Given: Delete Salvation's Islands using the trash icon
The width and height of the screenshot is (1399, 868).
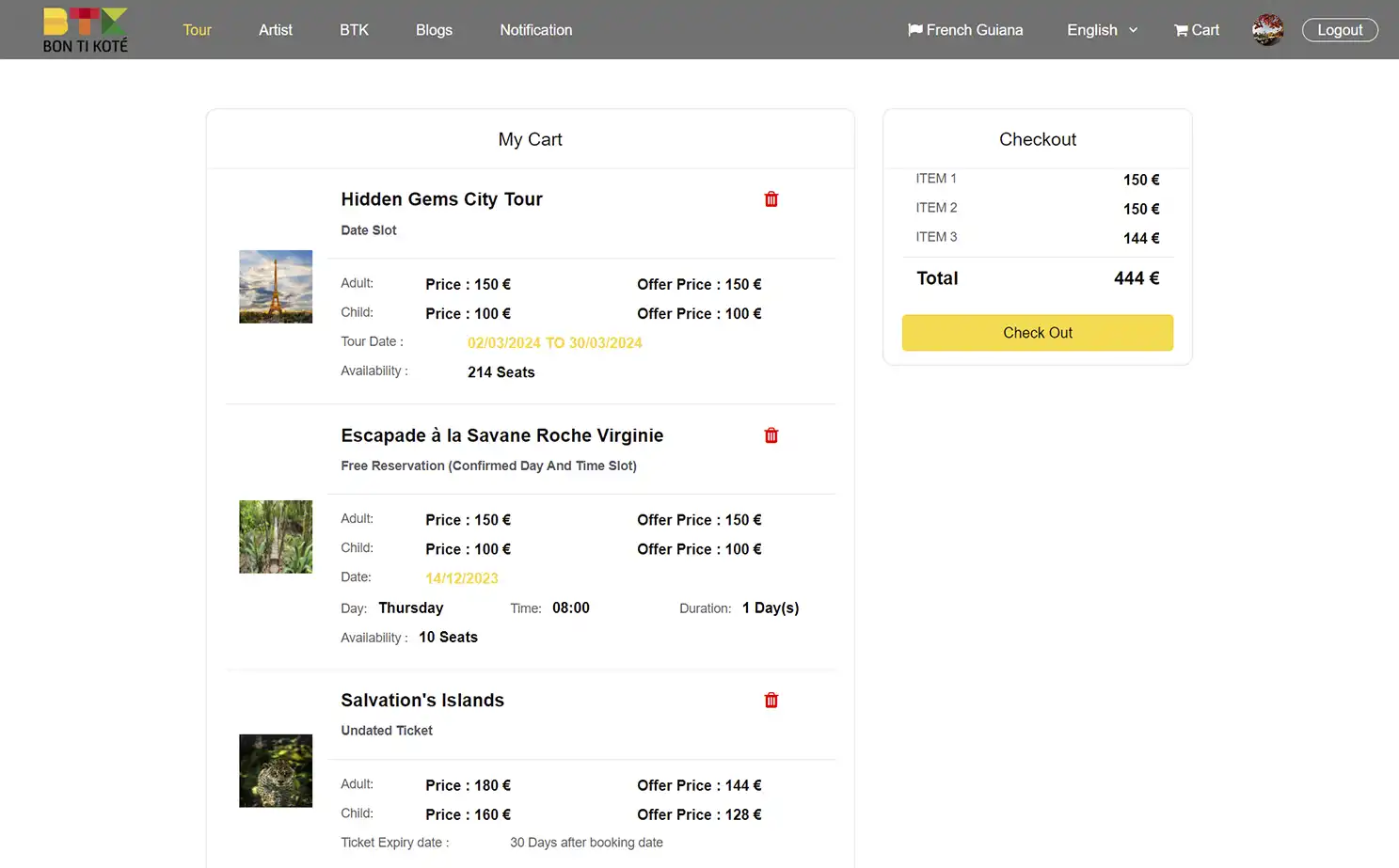Looking at the screenshot, I should (x=771, y=700).
